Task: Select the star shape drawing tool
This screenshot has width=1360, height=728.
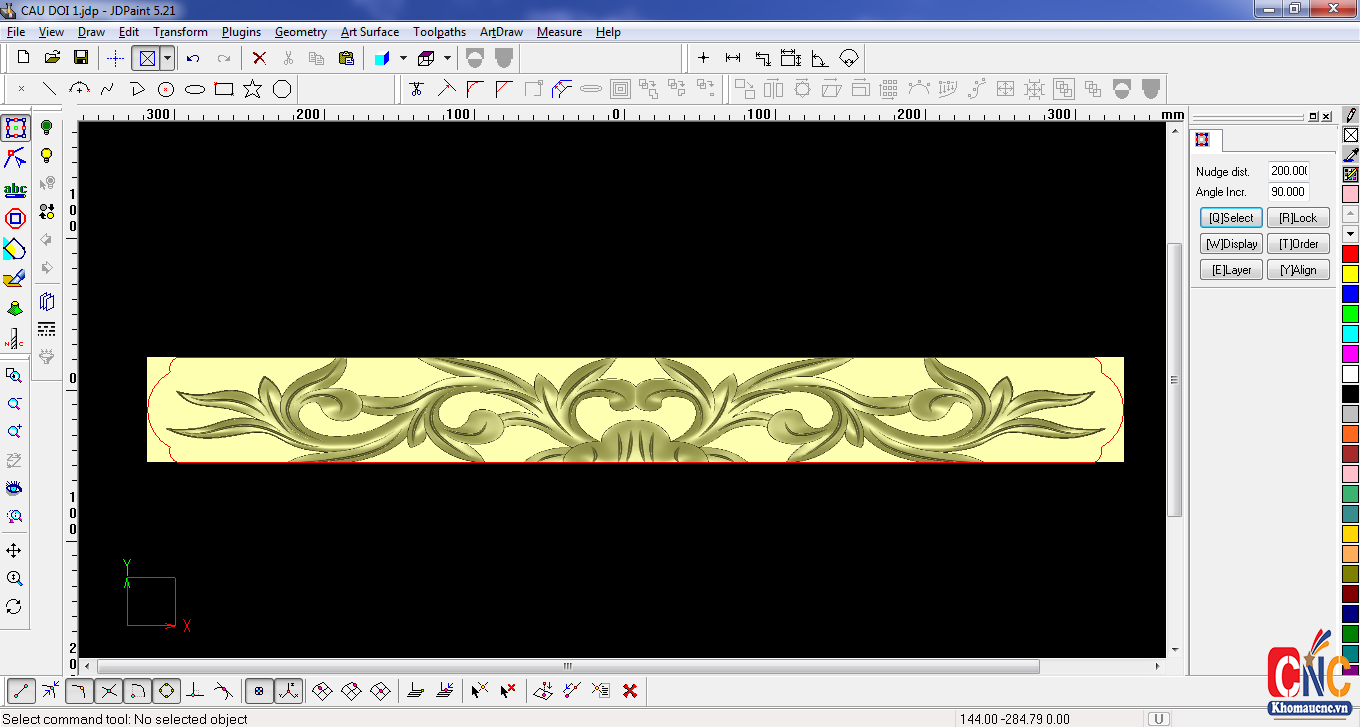Action: point(253,89)
